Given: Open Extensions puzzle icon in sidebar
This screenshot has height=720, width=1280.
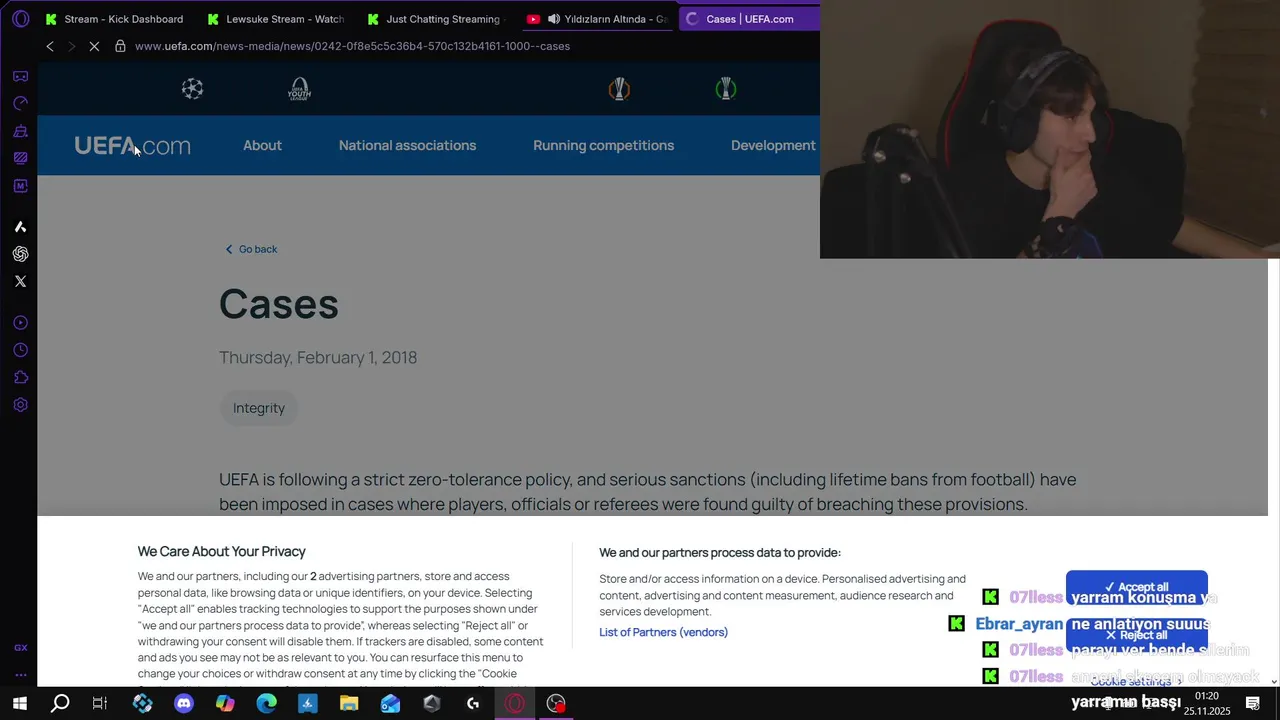Looking at the screenshot, I should 20,377.
